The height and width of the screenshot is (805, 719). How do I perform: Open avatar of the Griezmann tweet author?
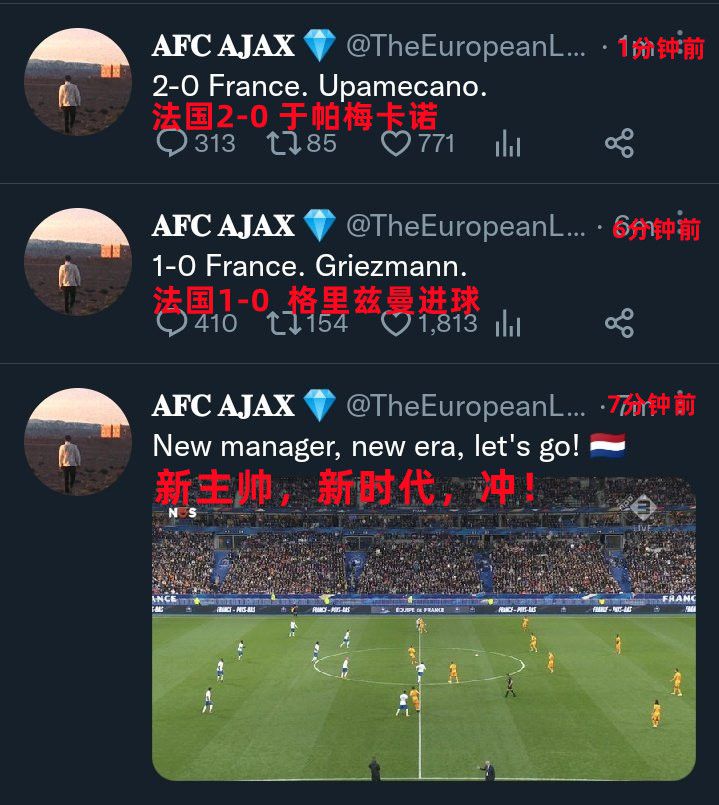pyautogui.click(x=78, y=261)
